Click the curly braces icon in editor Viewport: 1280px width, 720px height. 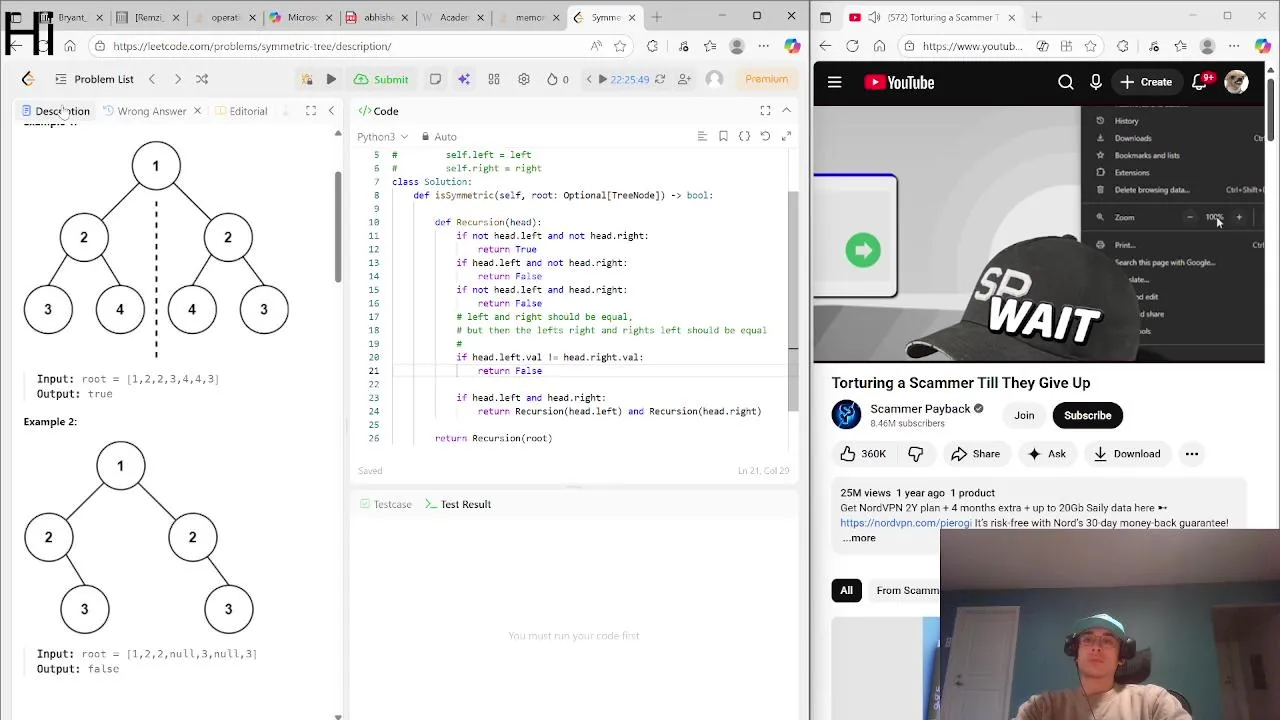[x=744, y=136]
